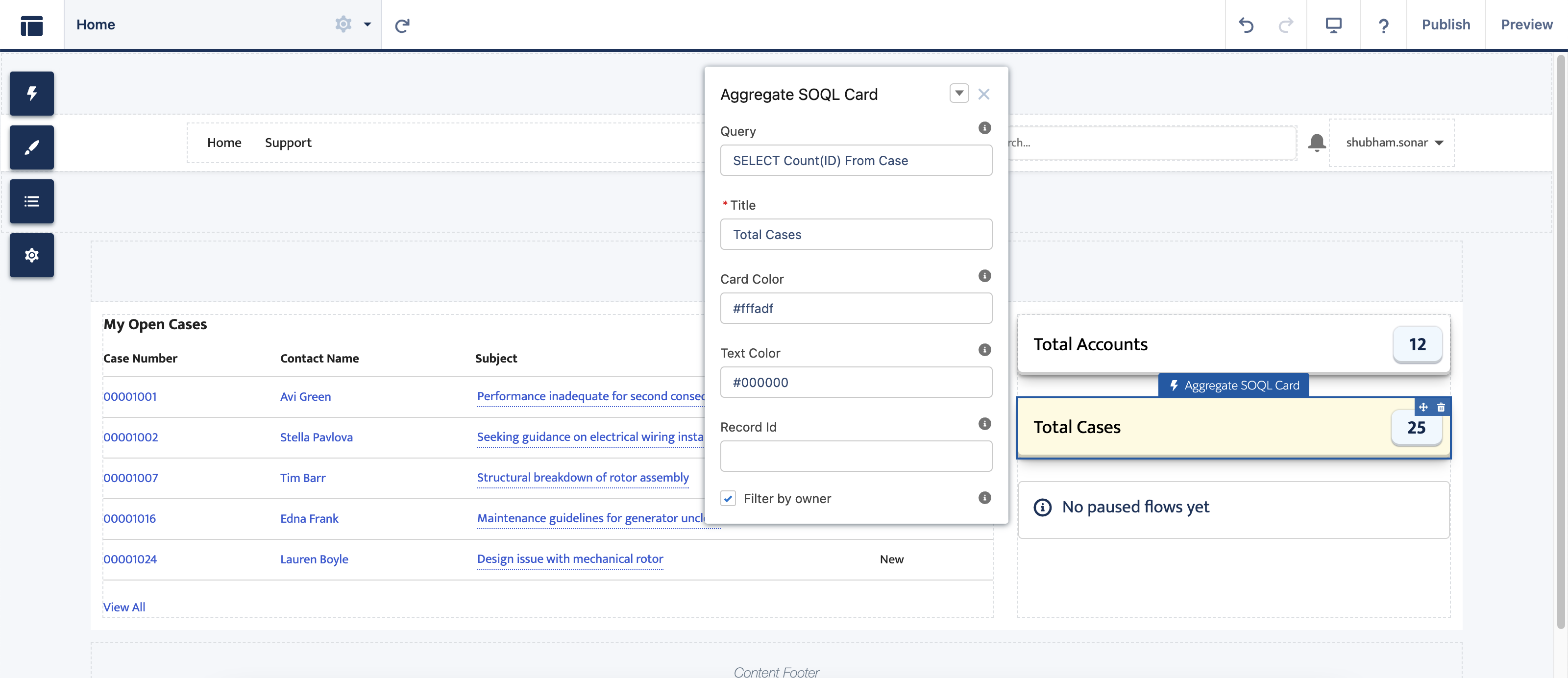
Task: Uncheck the Filter by owner checkbox
Action: [x=728, y=499]
